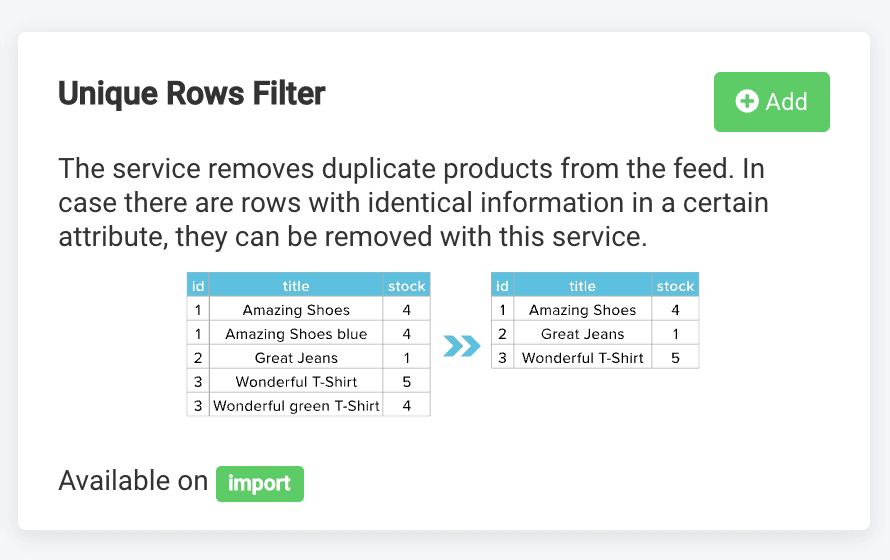Click the left table's id column header

[198, 286]
